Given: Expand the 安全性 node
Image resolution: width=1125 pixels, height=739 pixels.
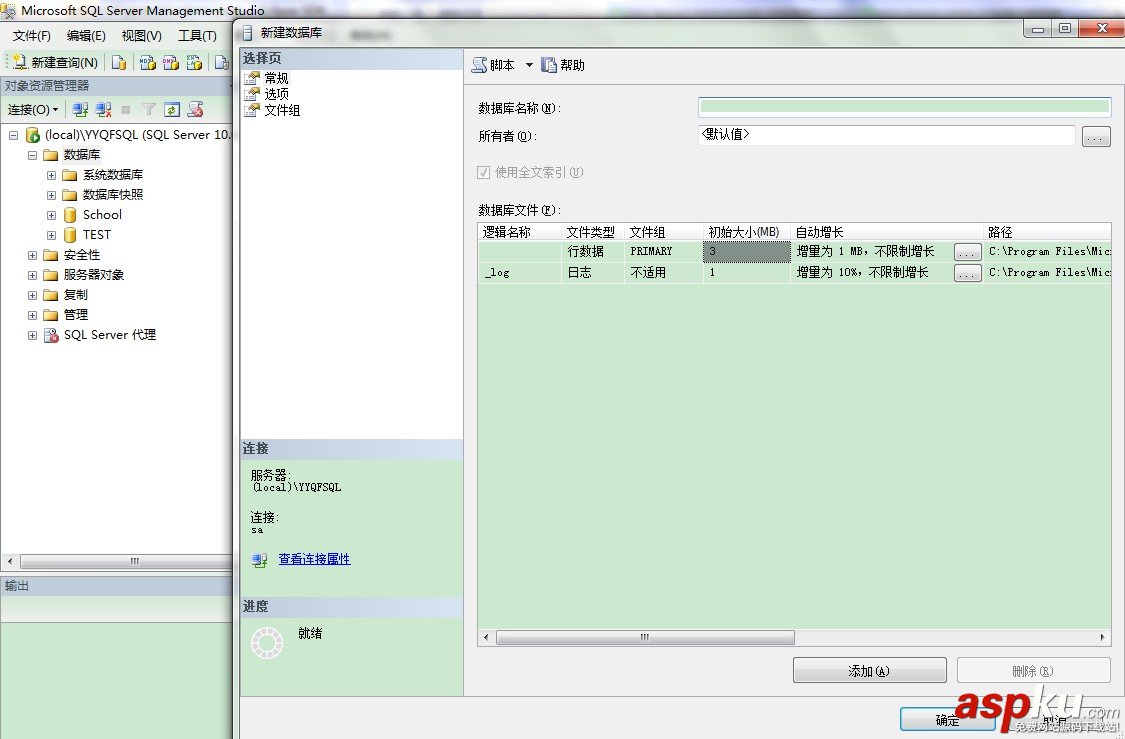Looking at the screenshot, I should coord(32,255).
